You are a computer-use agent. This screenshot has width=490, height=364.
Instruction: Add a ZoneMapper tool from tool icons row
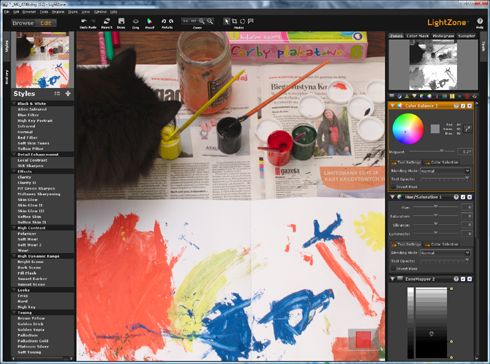pos(391,96)
